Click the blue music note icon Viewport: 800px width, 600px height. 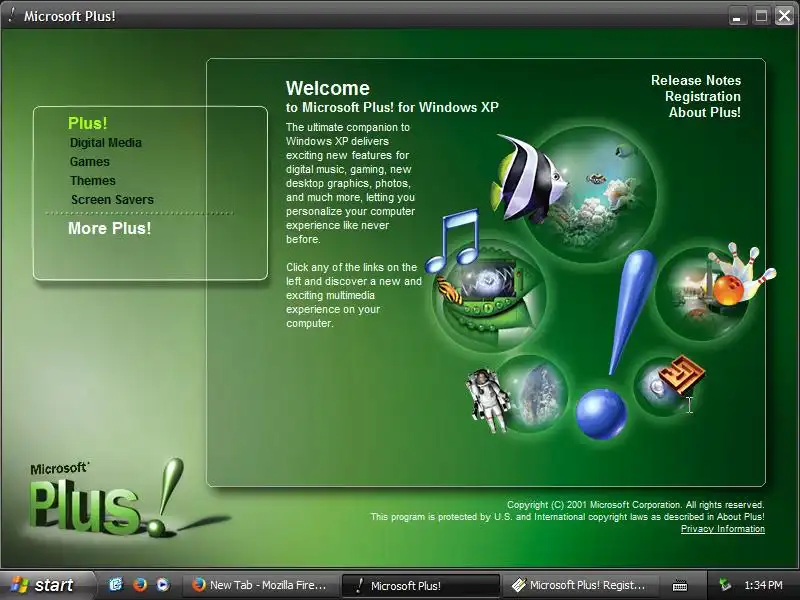(x=453, y=240)
